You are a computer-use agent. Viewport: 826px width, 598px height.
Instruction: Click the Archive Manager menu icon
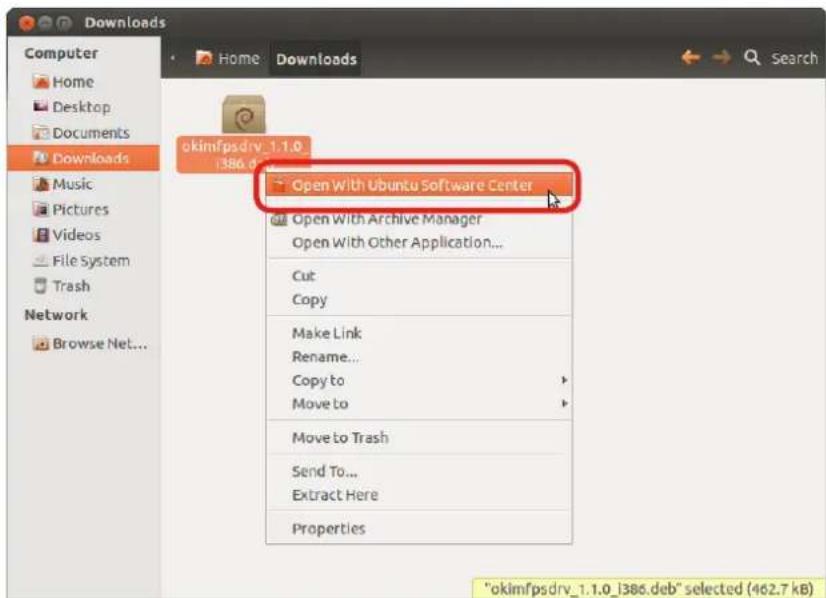pos(279,219)
